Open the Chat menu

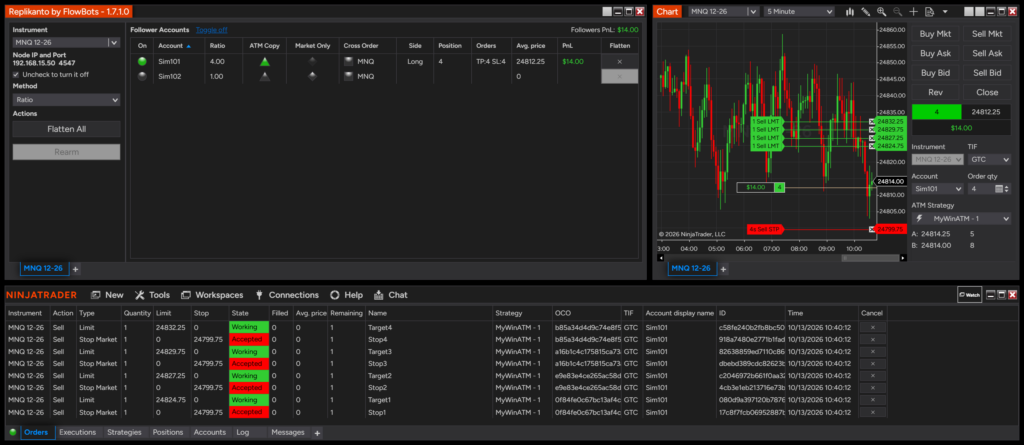coord(391,295)
